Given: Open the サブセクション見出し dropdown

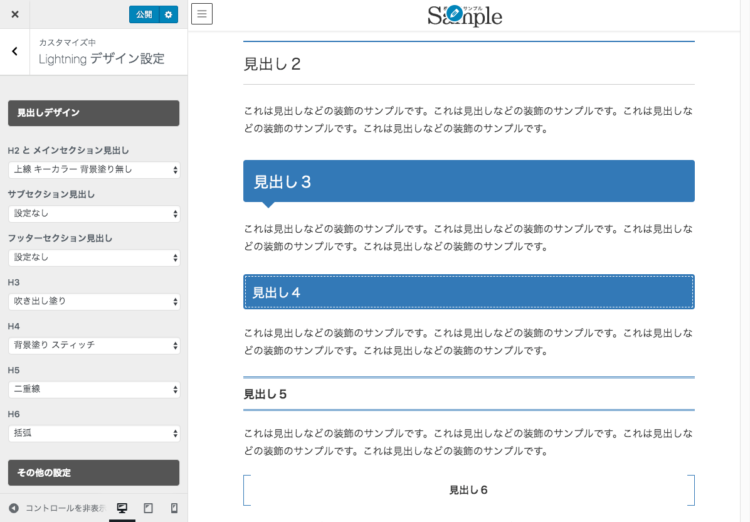Looking at the screenshot, I should coord(94,213).
